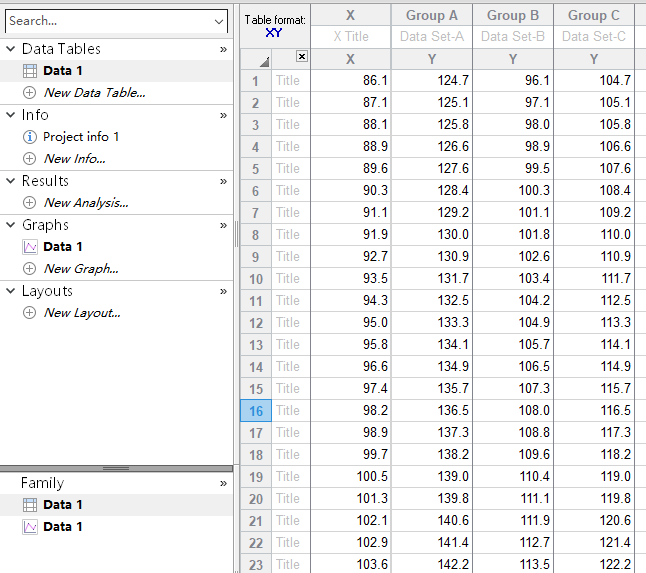Open the Info section double-arrow menu
Screen dimensions: 646x573
(223, 115)
